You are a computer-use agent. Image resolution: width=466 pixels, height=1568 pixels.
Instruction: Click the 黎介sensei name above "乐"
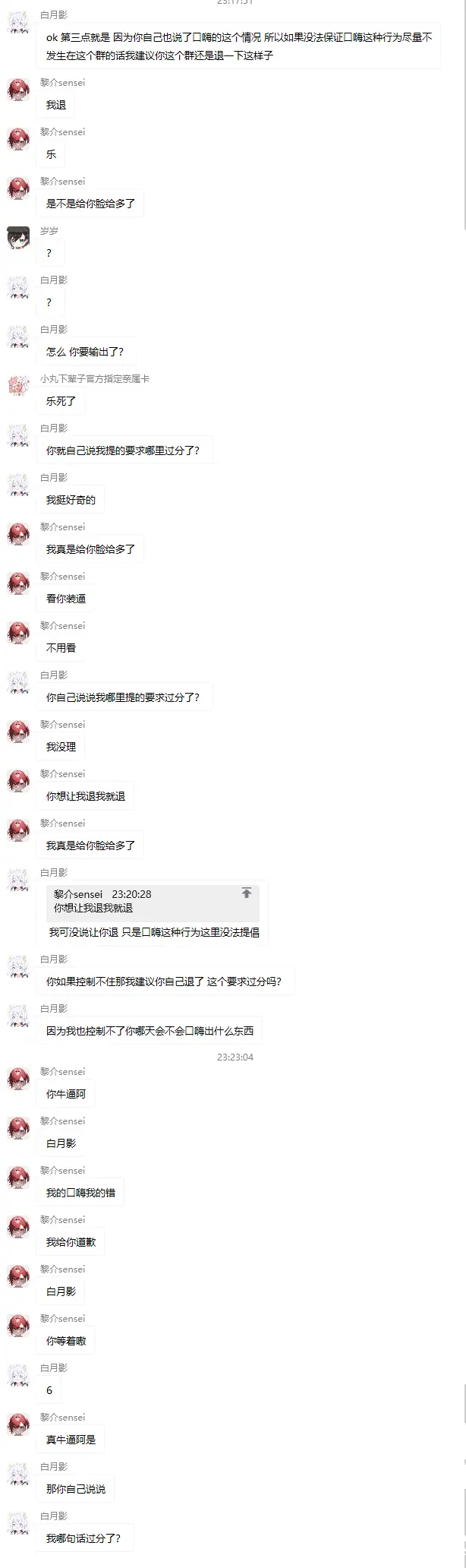[63, 131]
